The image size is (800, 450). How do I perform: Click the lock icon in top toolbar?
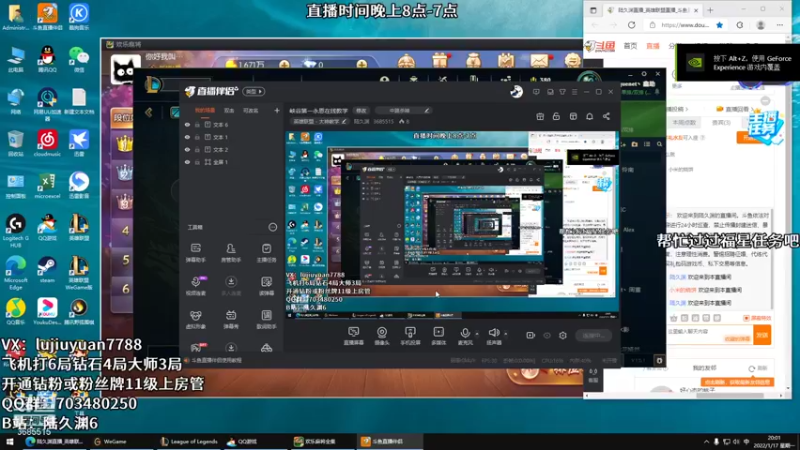(x=556, y=116)
